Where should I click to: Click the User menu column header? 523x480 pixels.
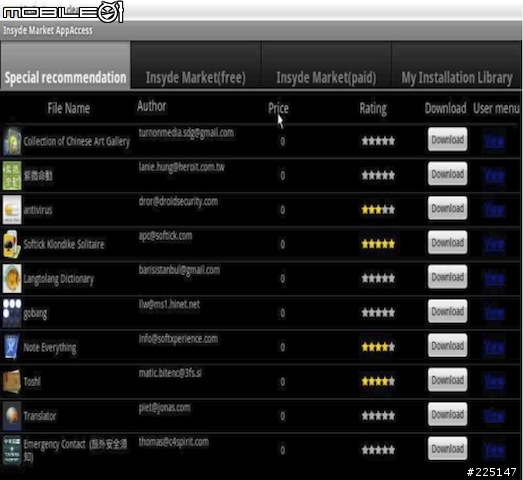[x=496, y=108]
